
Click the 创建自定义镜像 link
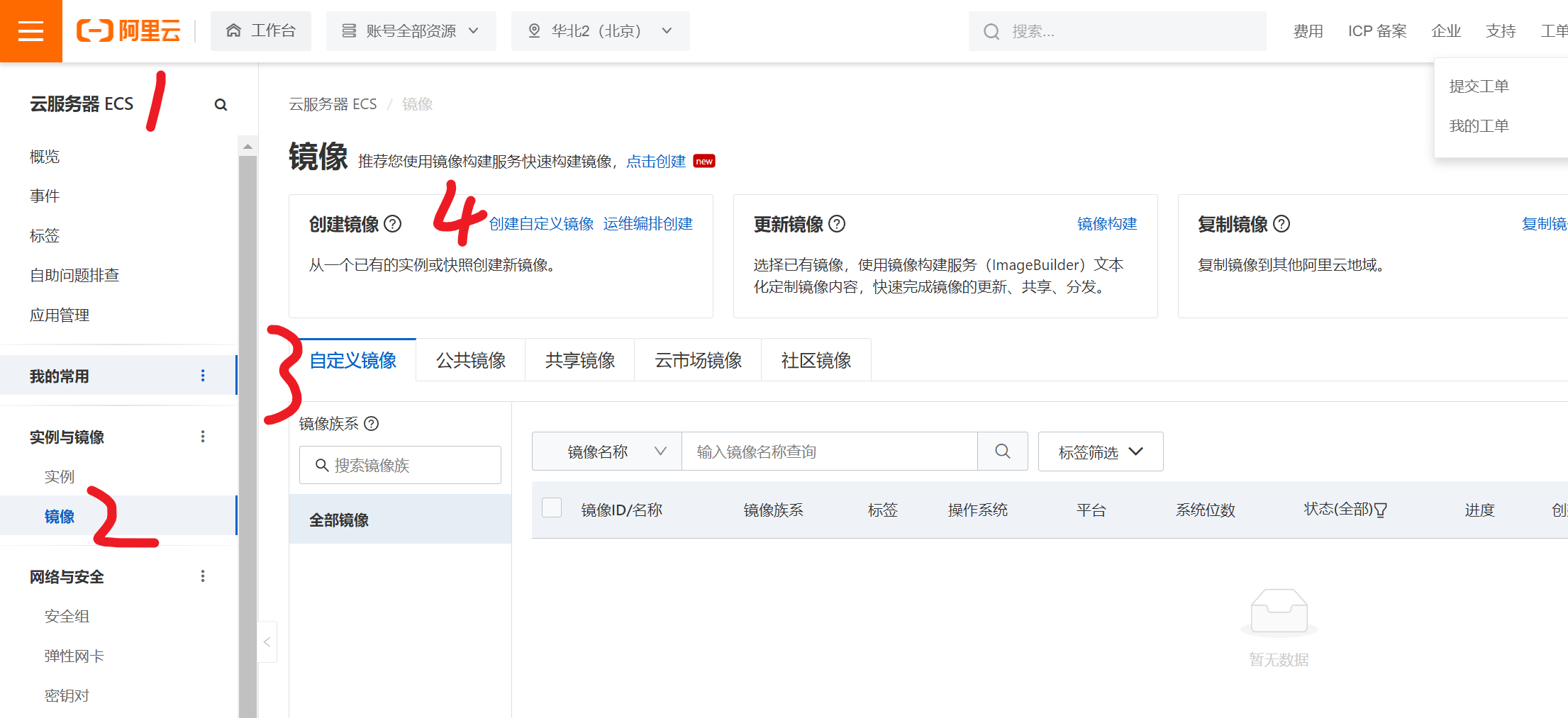[x=541, y=224]
